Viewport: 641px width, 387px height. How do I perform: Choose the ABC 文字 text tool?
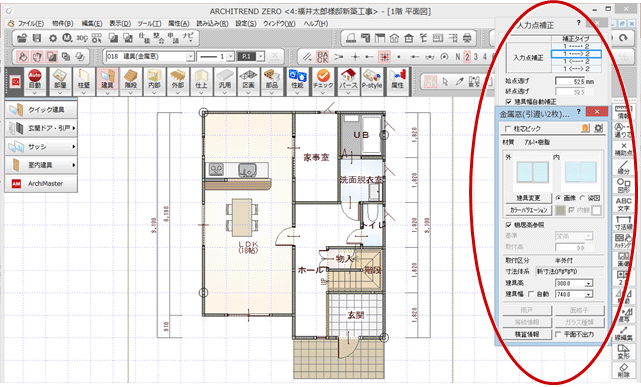(x=623, y=204)
